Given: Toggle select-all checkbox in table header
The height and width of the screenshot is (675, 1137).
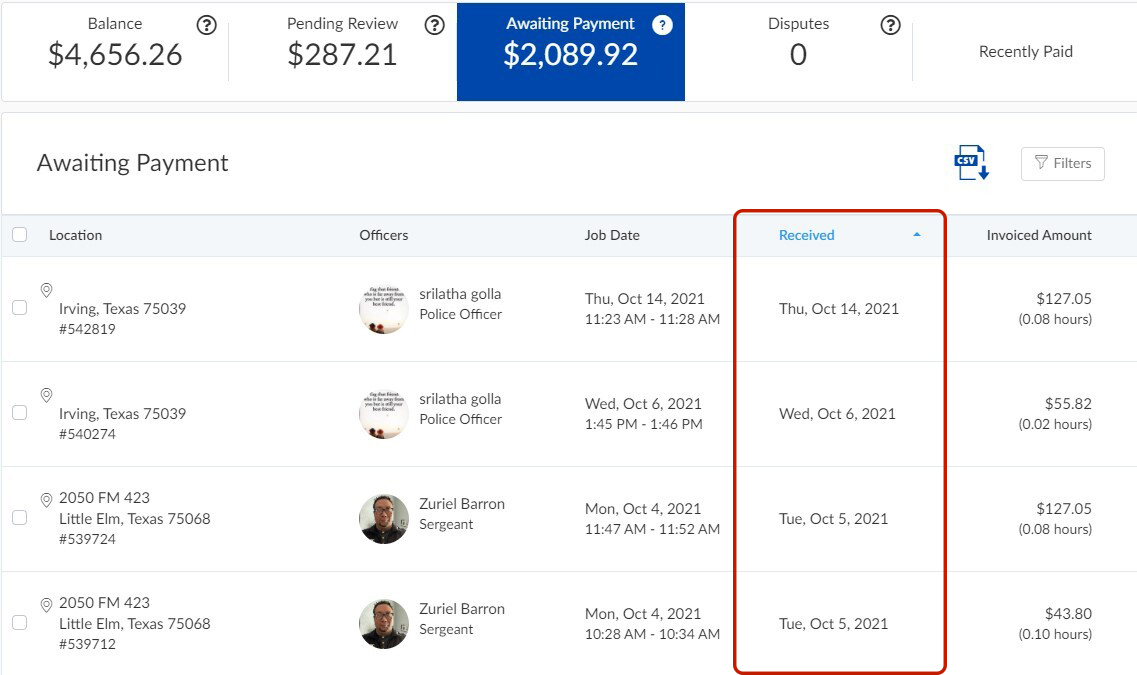Looking at the screenshot, I should click(x=20, y=234).
